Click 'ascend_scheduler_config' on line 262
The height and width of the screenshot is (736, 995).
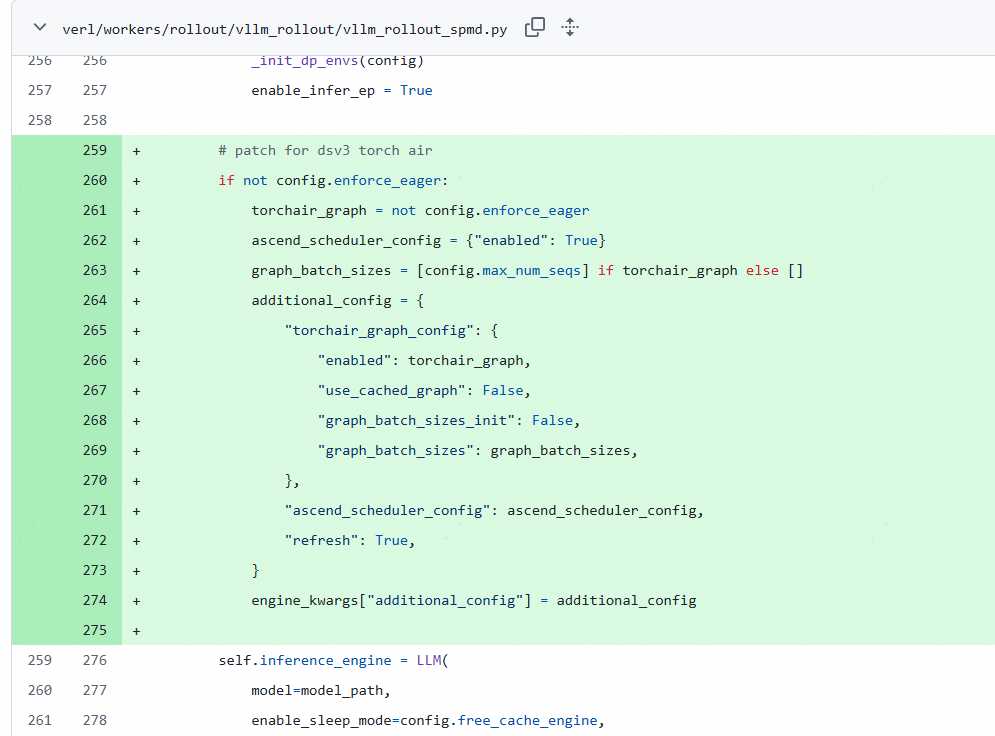pos(346,240)
